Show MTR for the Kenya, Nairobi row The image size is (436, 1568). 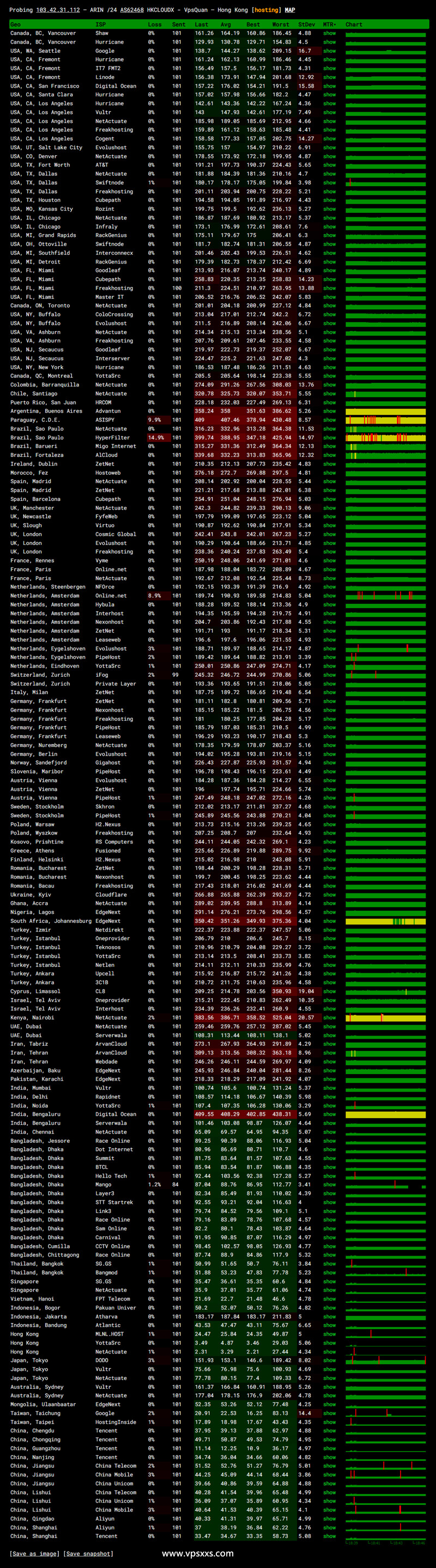[329, 1018]
